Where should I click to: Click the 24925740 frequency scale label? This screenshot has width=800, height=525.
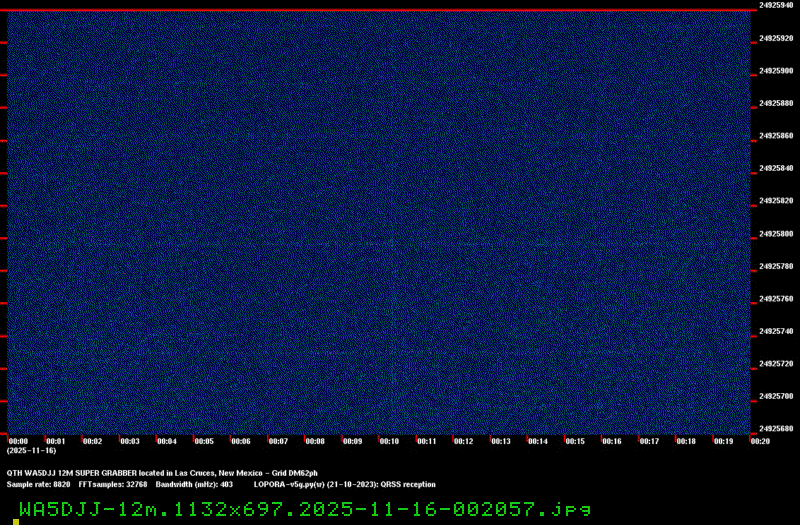pyautogui.click(x=777, y=332)
